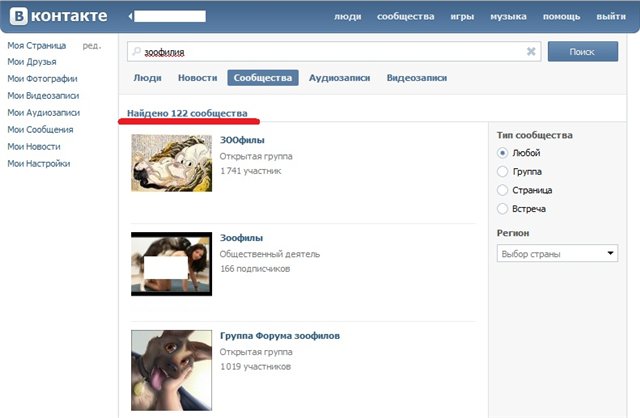640x418 pixels.
Task: Clear the search query with the X icon
Action: point(531,51)
